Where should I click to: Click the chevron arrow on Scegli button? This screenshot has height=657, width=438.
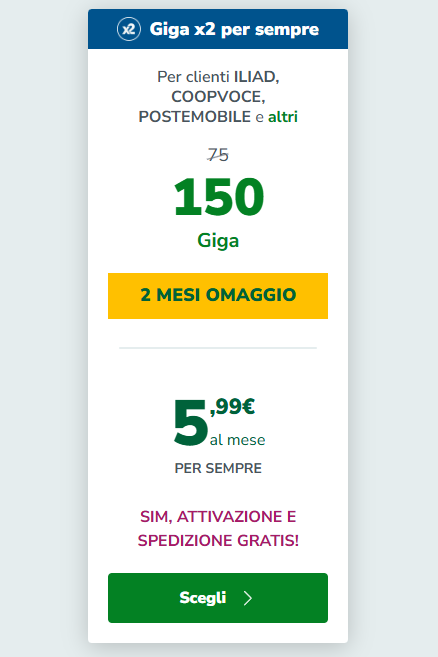pyautogui.click(x=248, y=598)
